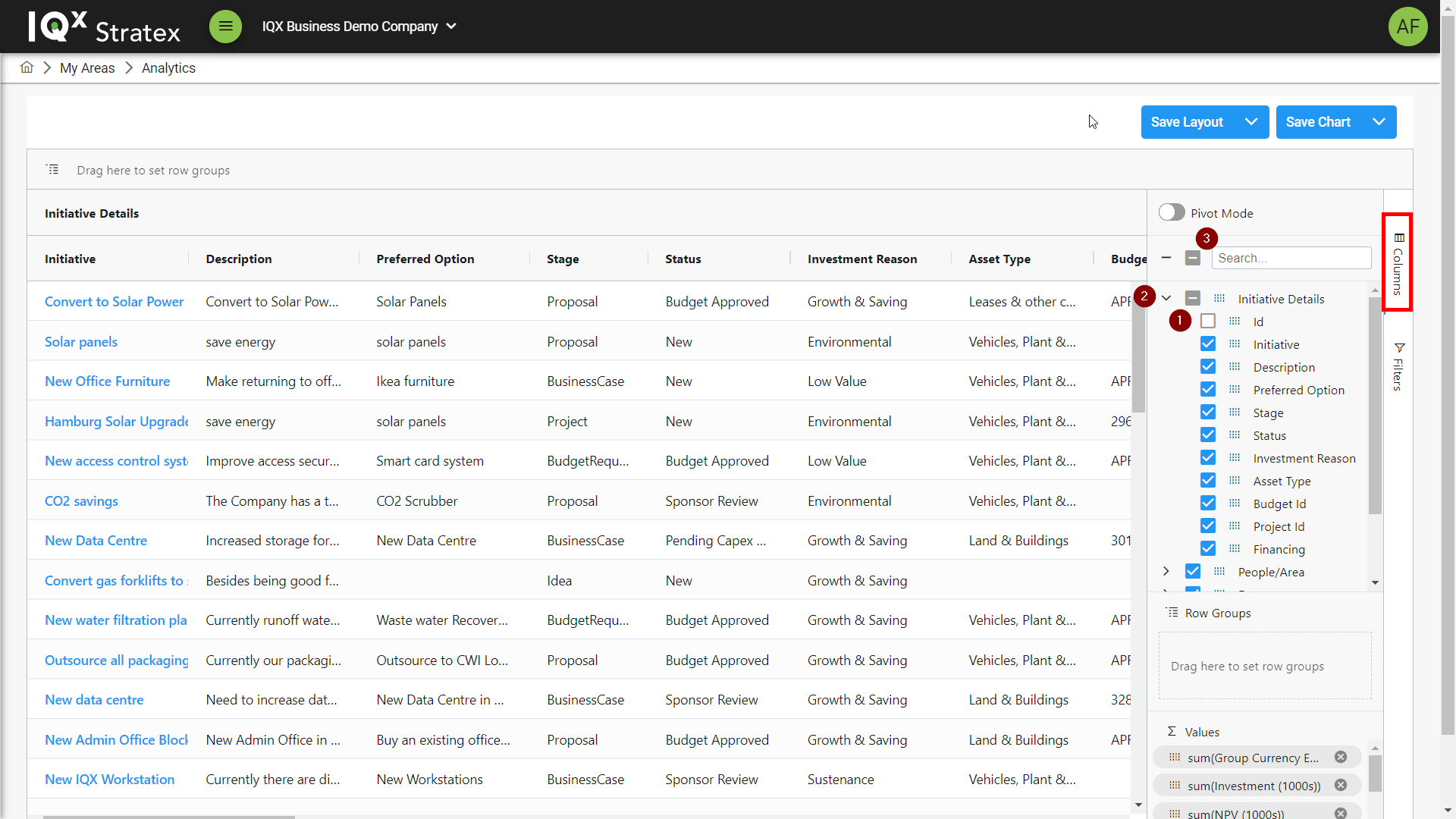Viewport: 1456px width, 819px height.
Task: Expand the People/Area column group
Action: 1166,572
